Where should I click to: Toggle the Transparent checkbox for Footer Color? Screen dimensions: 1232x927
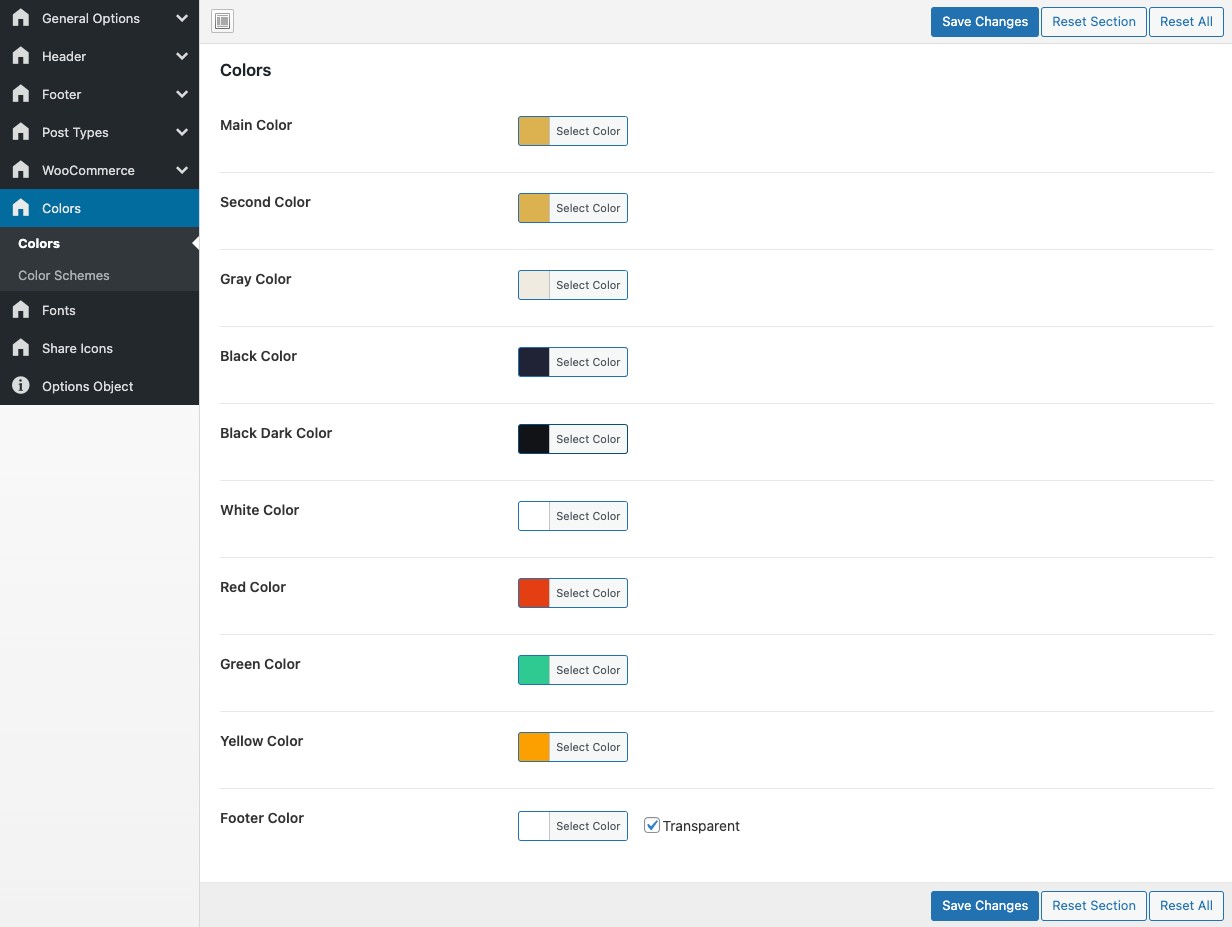(652, 825)
